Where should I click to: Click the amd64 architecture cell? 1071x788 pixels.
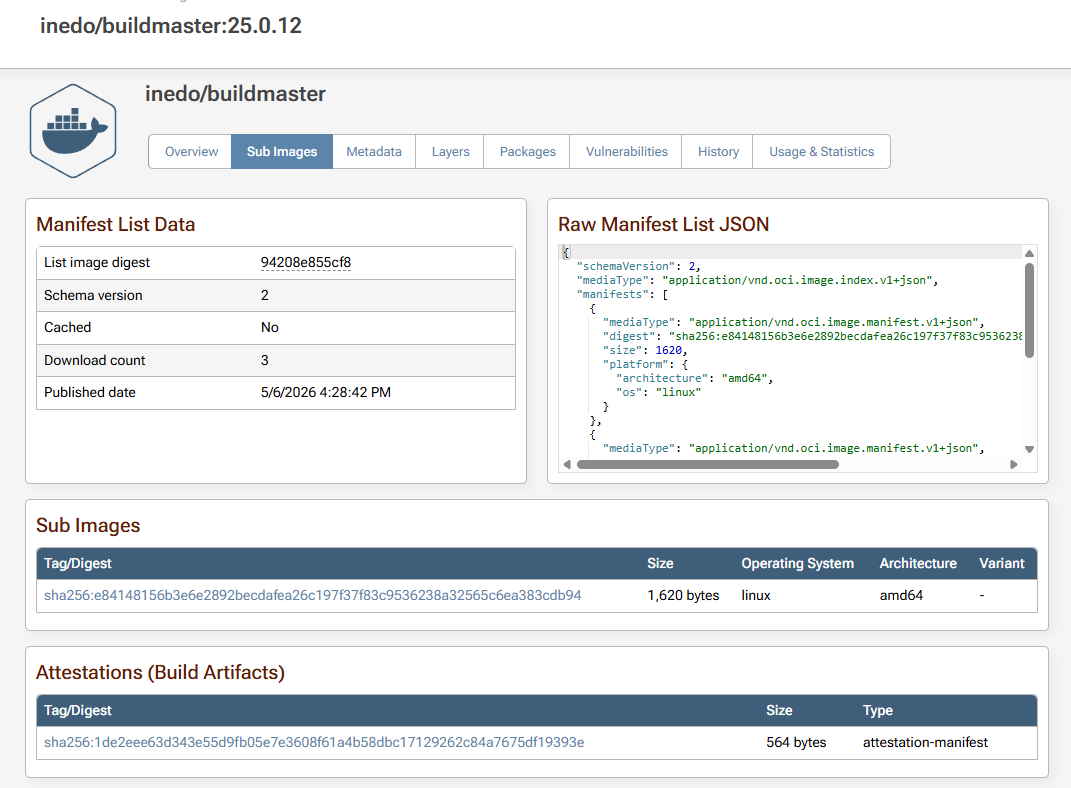pos(901,595)
